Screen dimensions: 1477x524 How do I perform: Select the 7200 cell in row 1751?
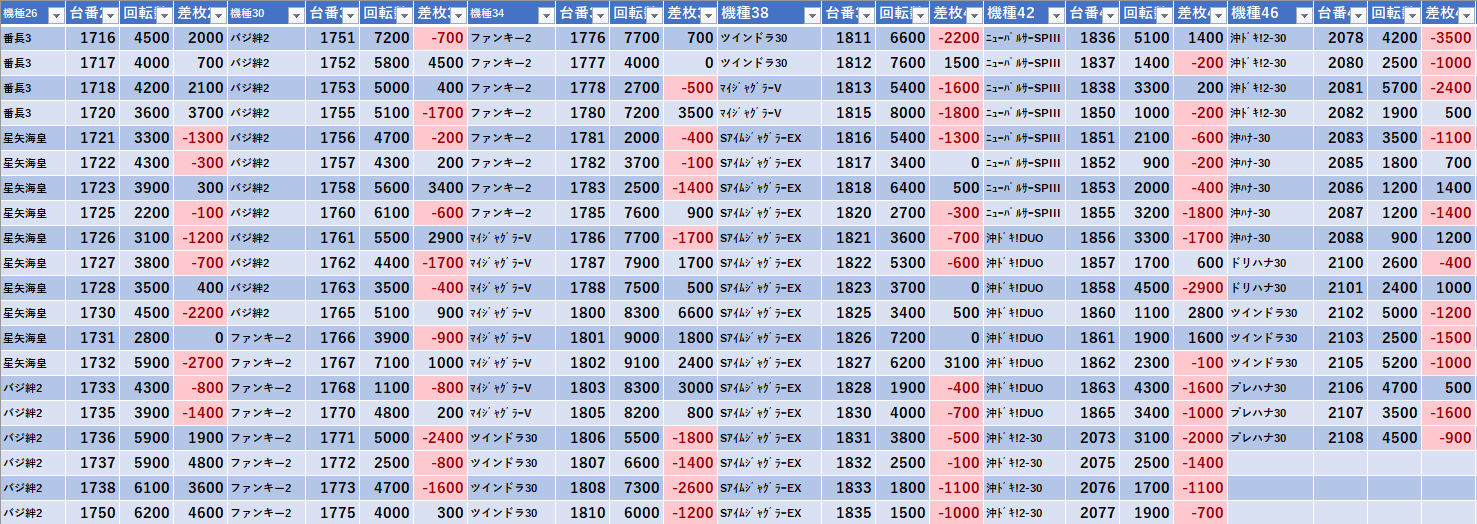coord(386,38)
